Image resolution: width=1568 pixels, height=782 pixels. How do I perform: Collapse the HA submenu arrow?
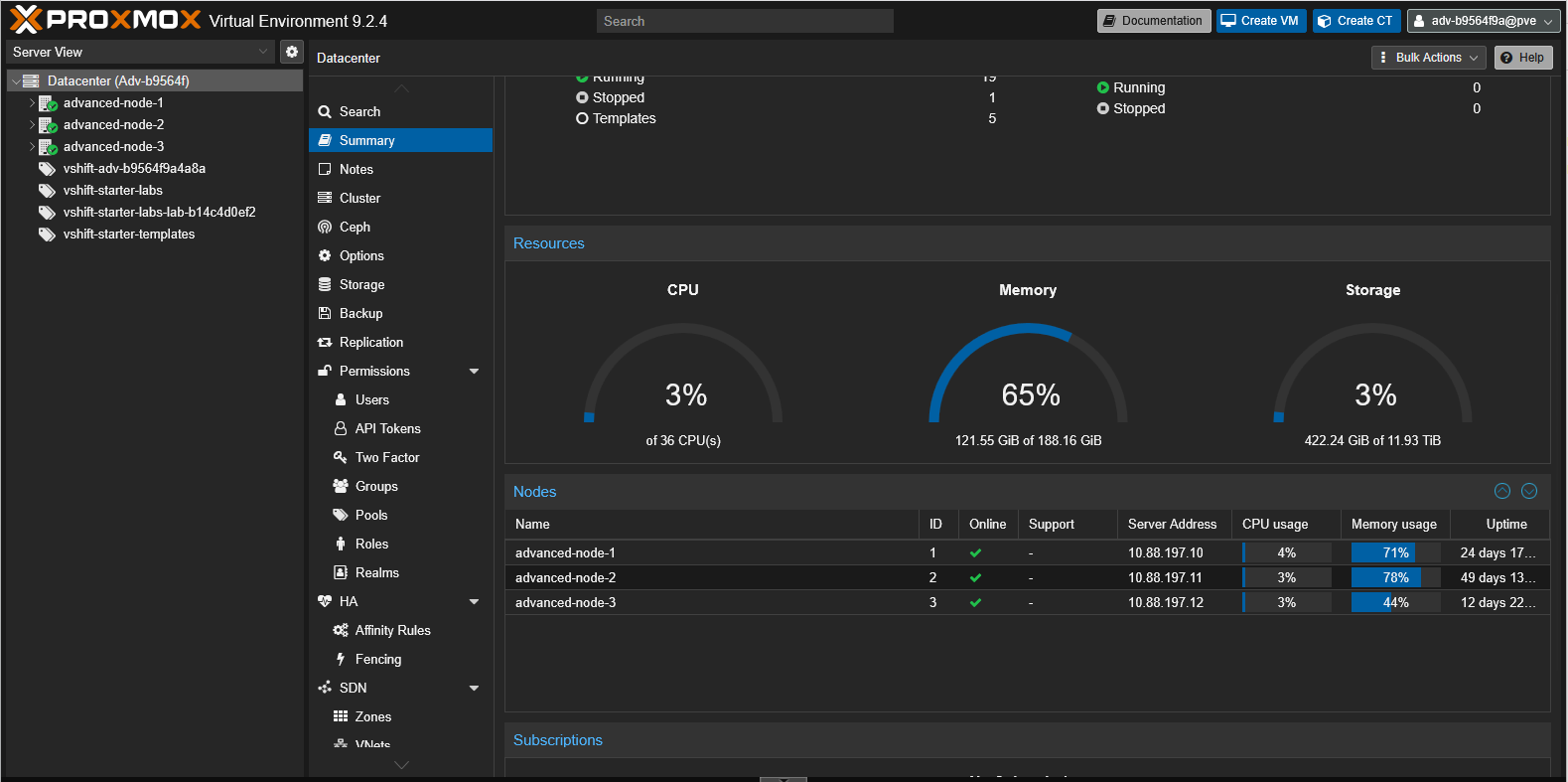(474, 602)
